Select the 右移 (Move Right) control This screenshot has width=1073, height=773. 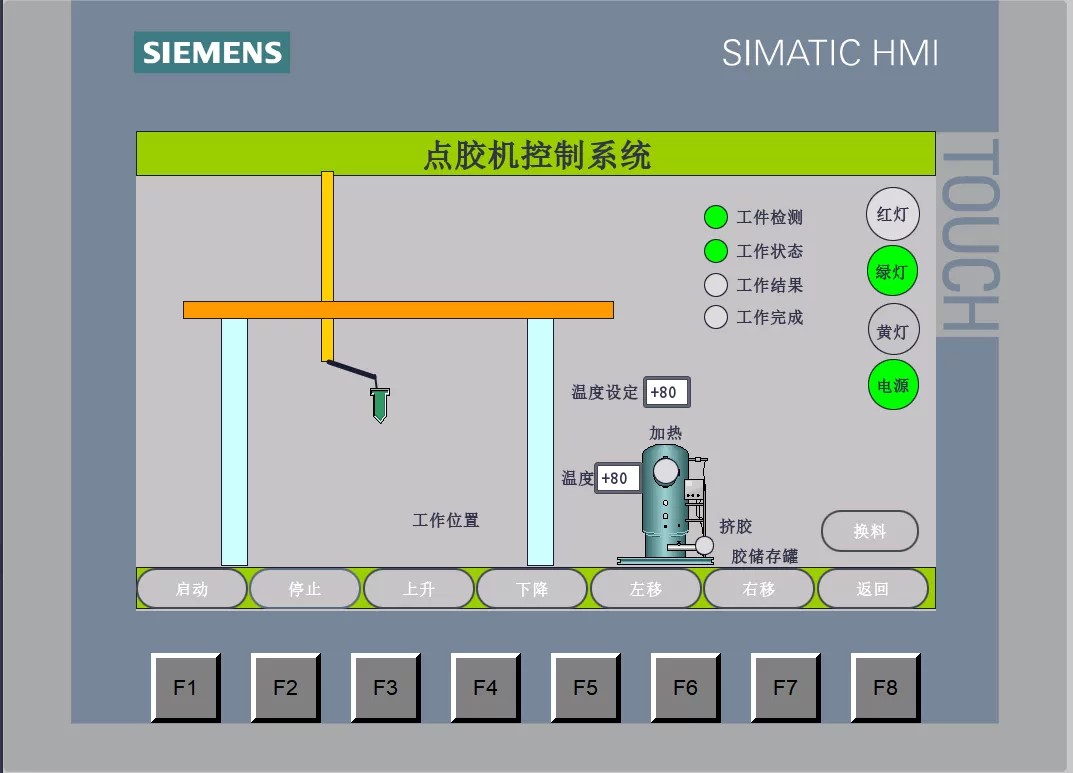pyautogui.click(x=759, y=588)
